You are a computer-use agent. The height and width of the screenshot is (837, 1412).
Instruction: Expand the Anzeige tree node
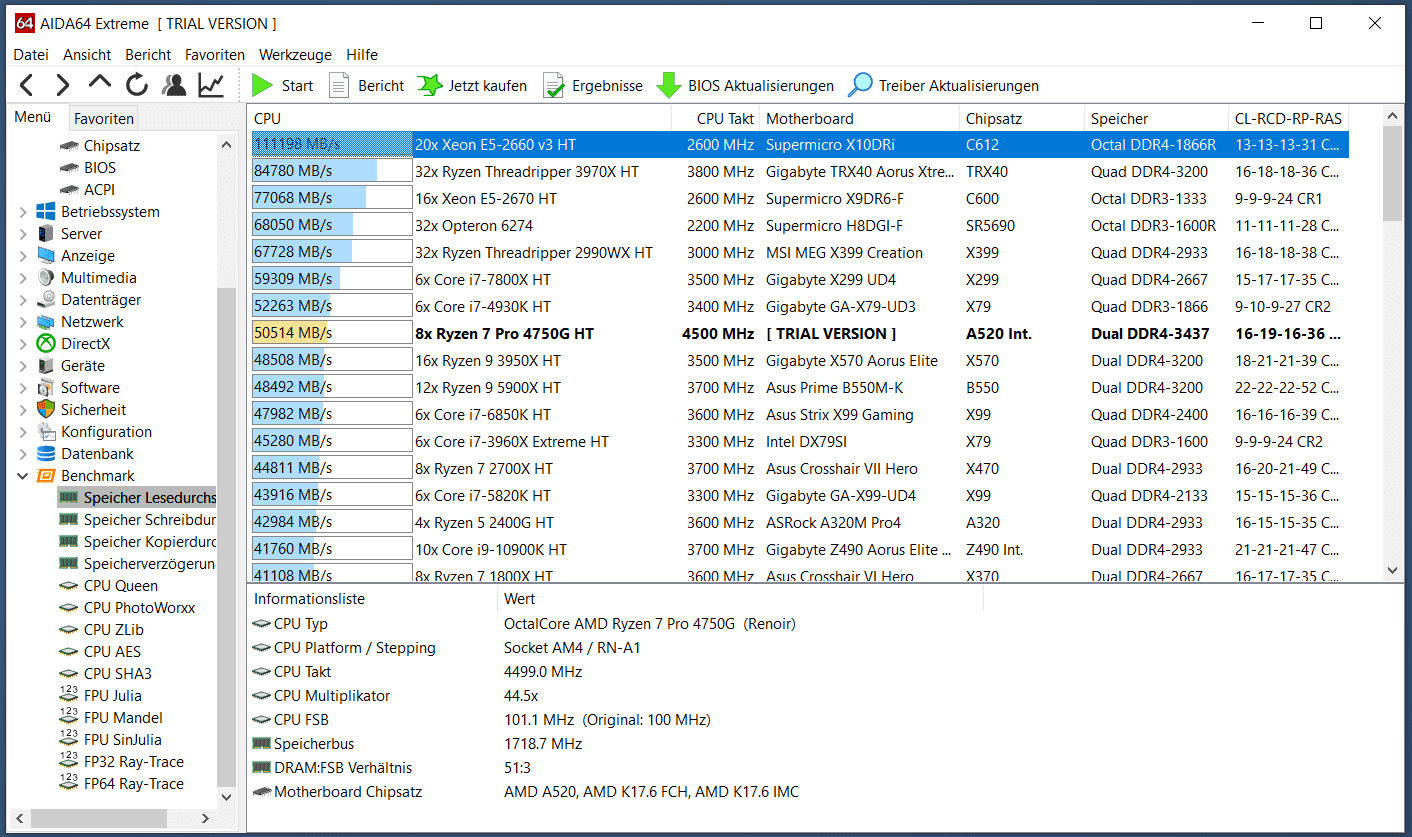point(24,256)
